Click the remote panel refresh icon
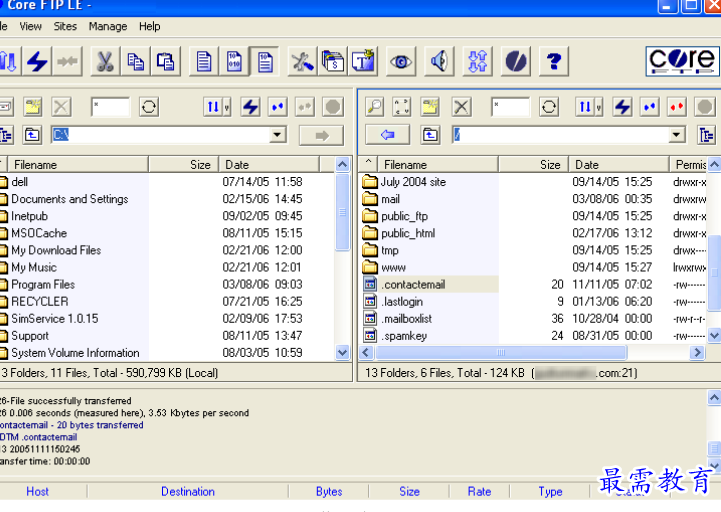721x512 pixels. [549, 107]
